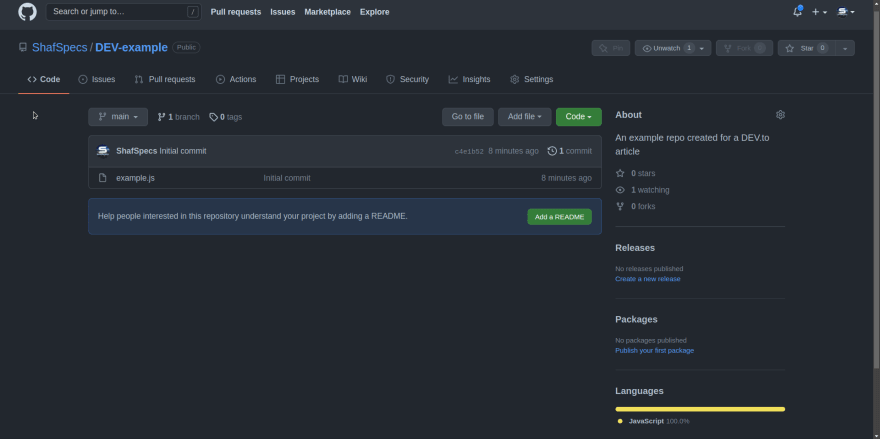This screenshot has height=439, width=880.
Task: View the 1 branch link
Action: (x=178, y=117)
